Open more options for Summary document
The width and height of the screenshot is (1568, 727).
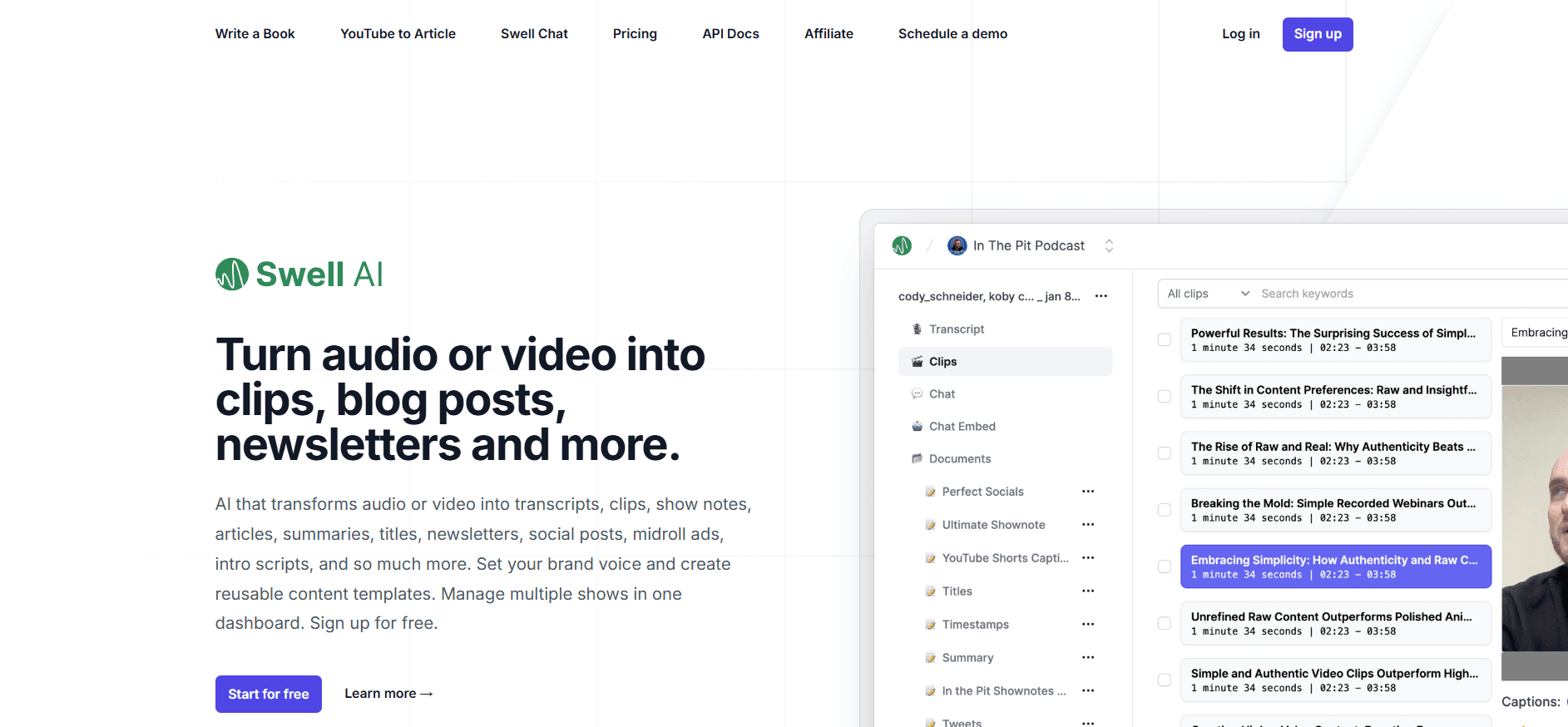pos(1088,658)
